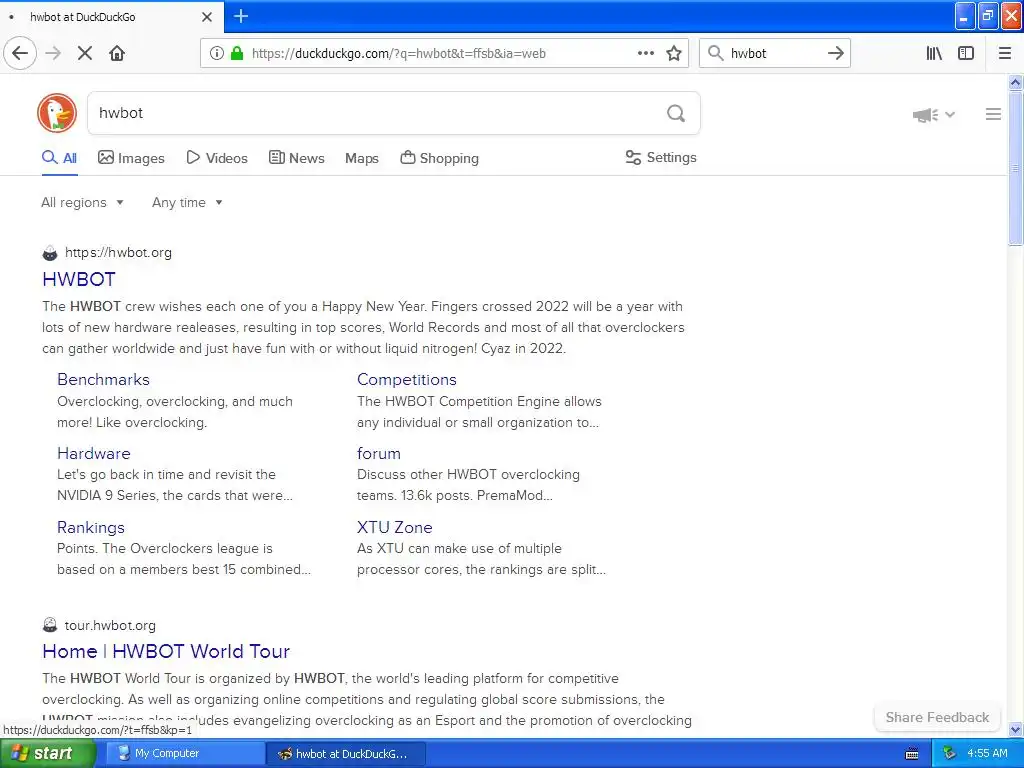
Task: Open the Windows Start button
Action: point(48,754)
